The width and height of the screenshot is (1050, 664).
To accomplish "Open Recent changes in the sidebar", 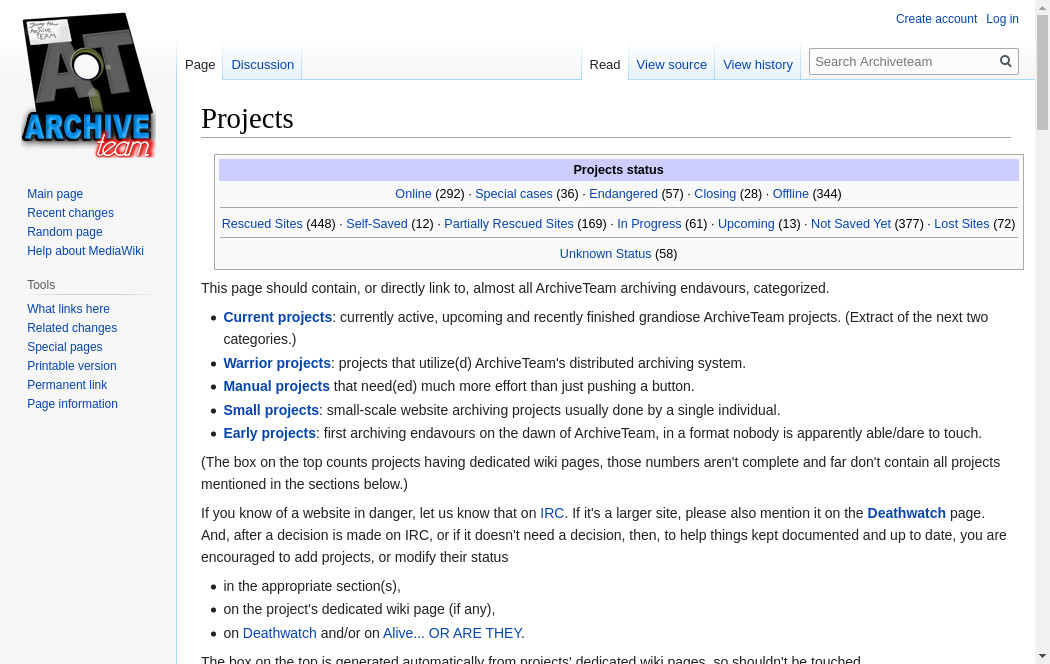I will tap(70, 213).
